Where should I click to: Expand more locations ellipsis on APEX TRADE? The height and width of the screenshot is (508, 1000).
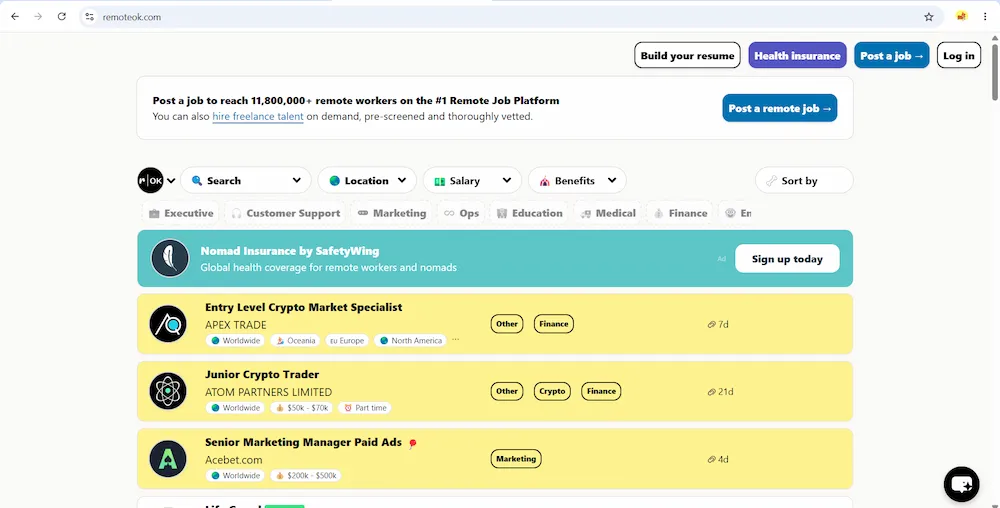455,340
